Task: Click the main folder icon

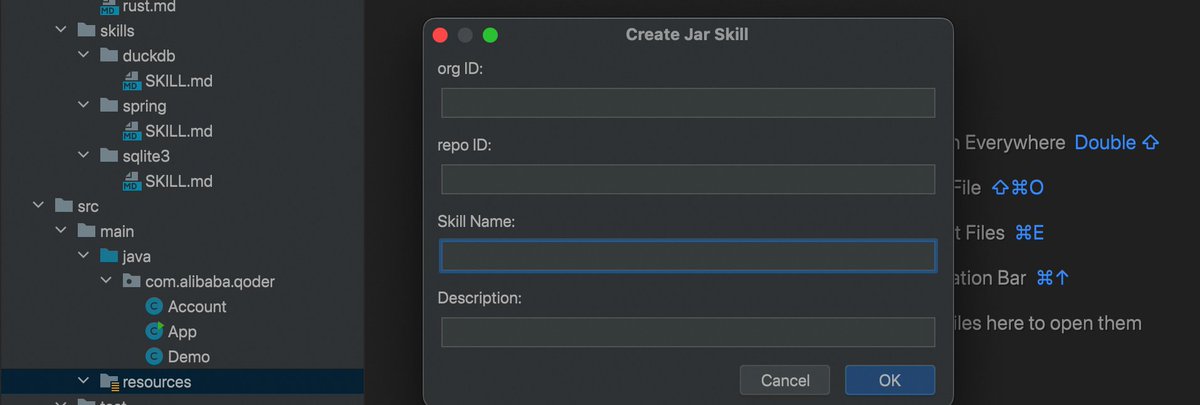Action: [x=86, y=231]
